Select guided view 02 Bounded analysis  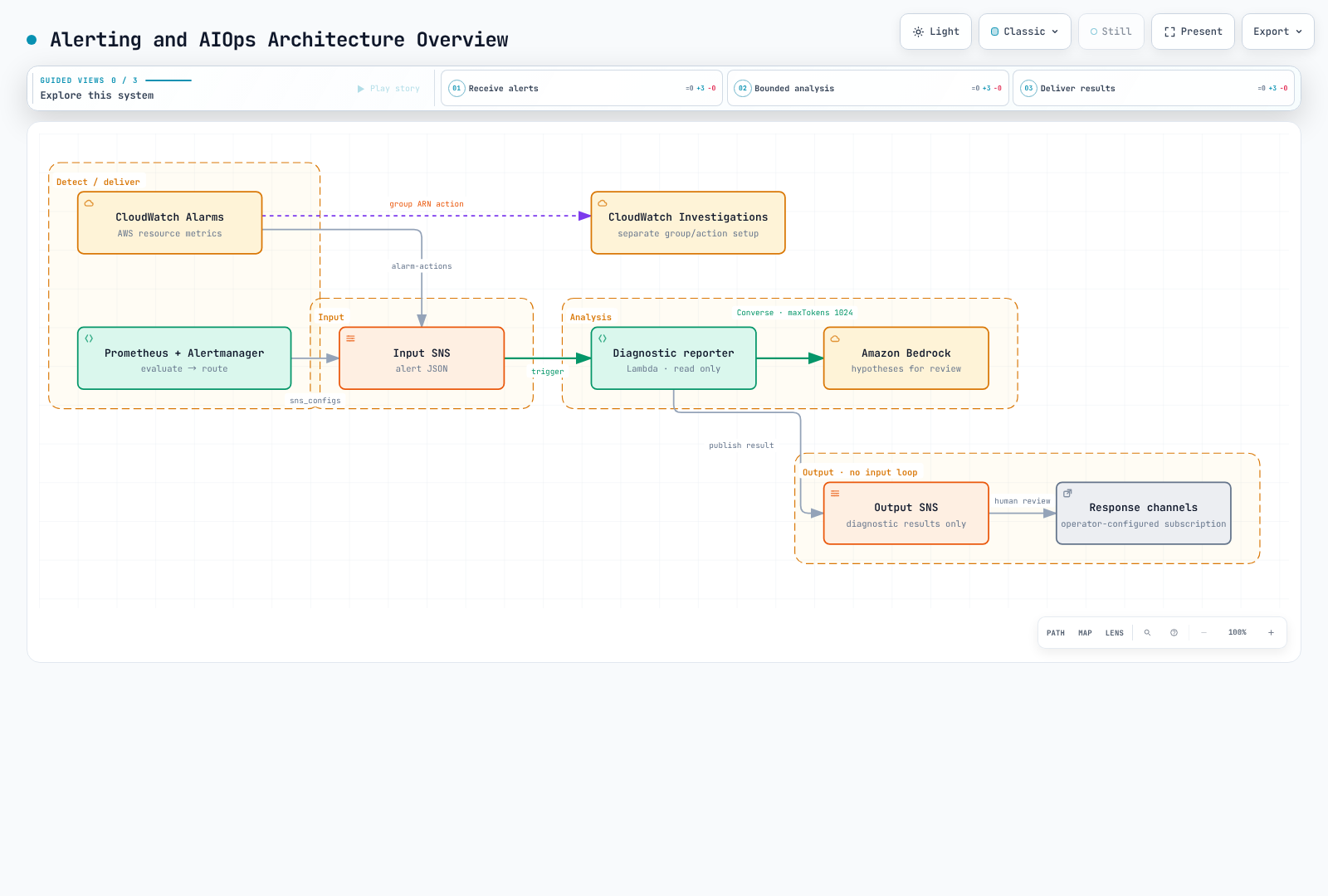(x=867, y=88)
